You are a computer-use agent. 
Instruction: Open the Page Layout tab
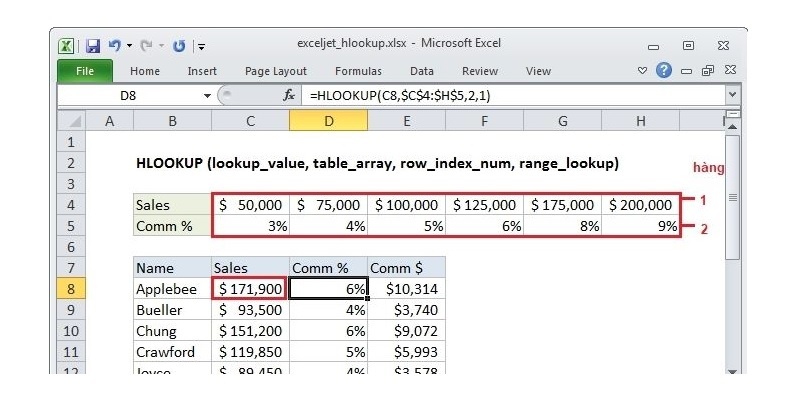click(276, 71)
